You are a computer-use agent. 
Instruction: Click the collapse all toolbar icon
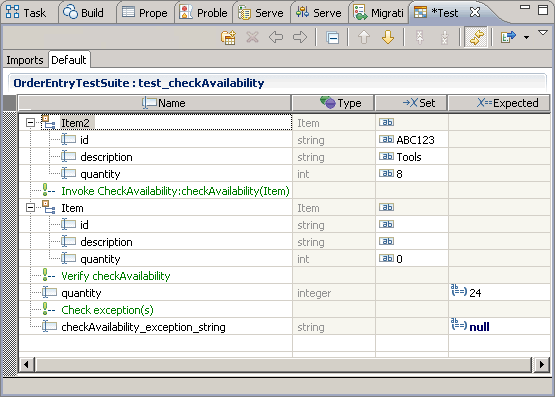[x=333, y=38]
